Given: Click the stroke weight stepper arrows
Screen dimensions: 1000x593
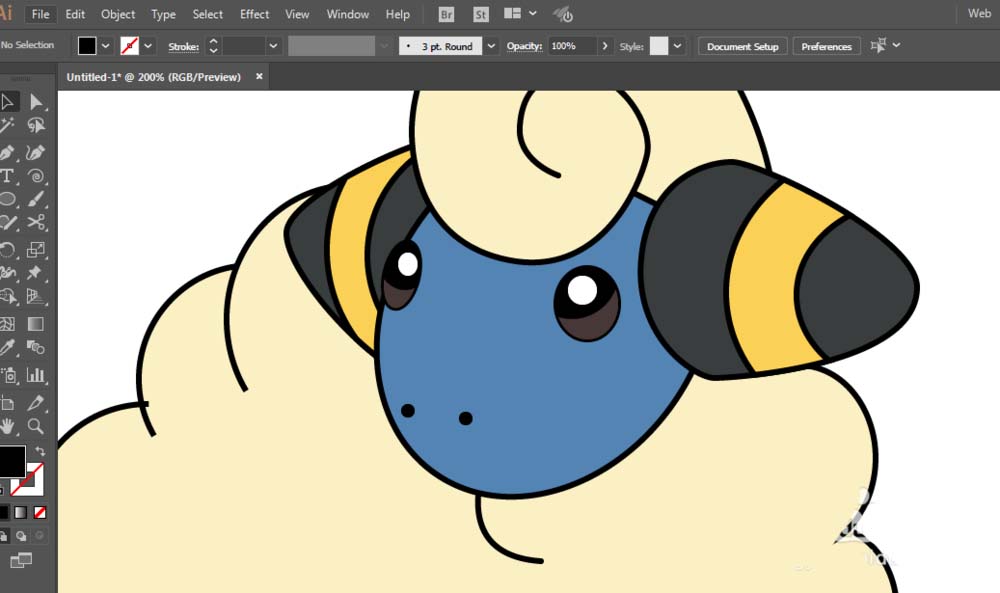Looking at the screenshot, I should point(214,46).
